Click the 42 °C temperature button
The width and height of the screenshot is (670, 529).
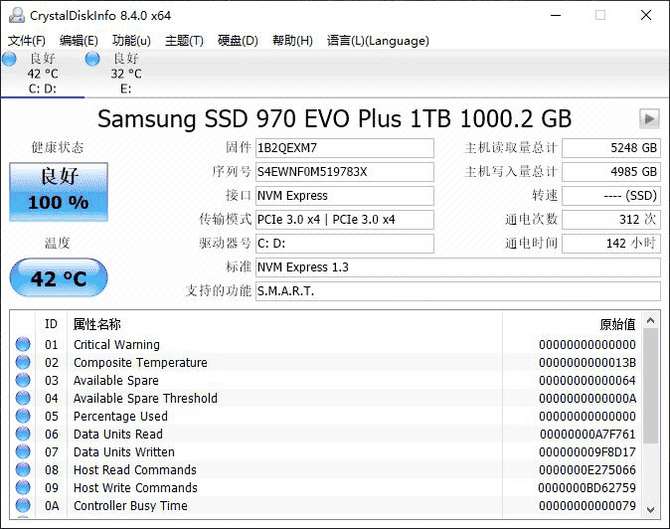59,278
